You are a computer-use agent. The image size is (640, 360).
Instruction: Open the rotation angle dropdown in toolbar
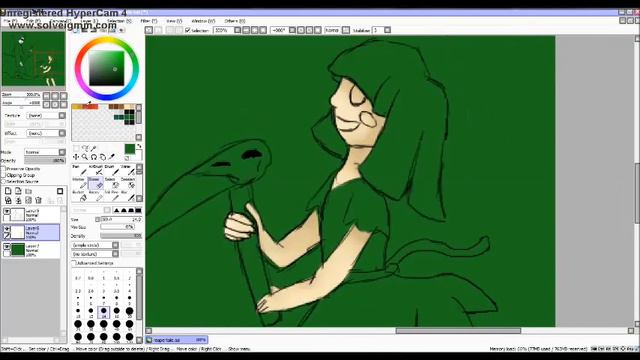pyautogui.click(x=292, y=30)
